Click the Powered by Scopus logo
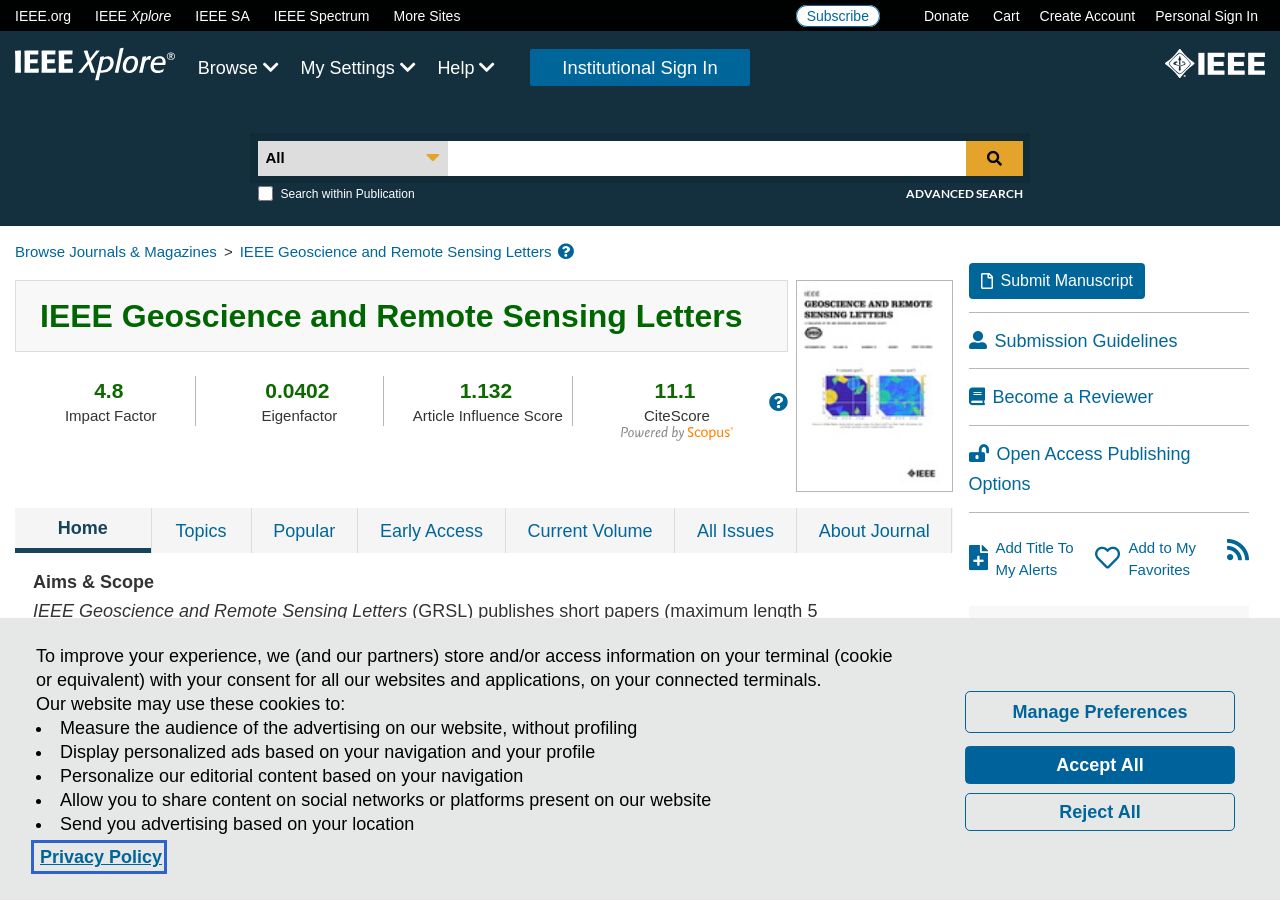The image size is (1280, 900). coord(676,433)
